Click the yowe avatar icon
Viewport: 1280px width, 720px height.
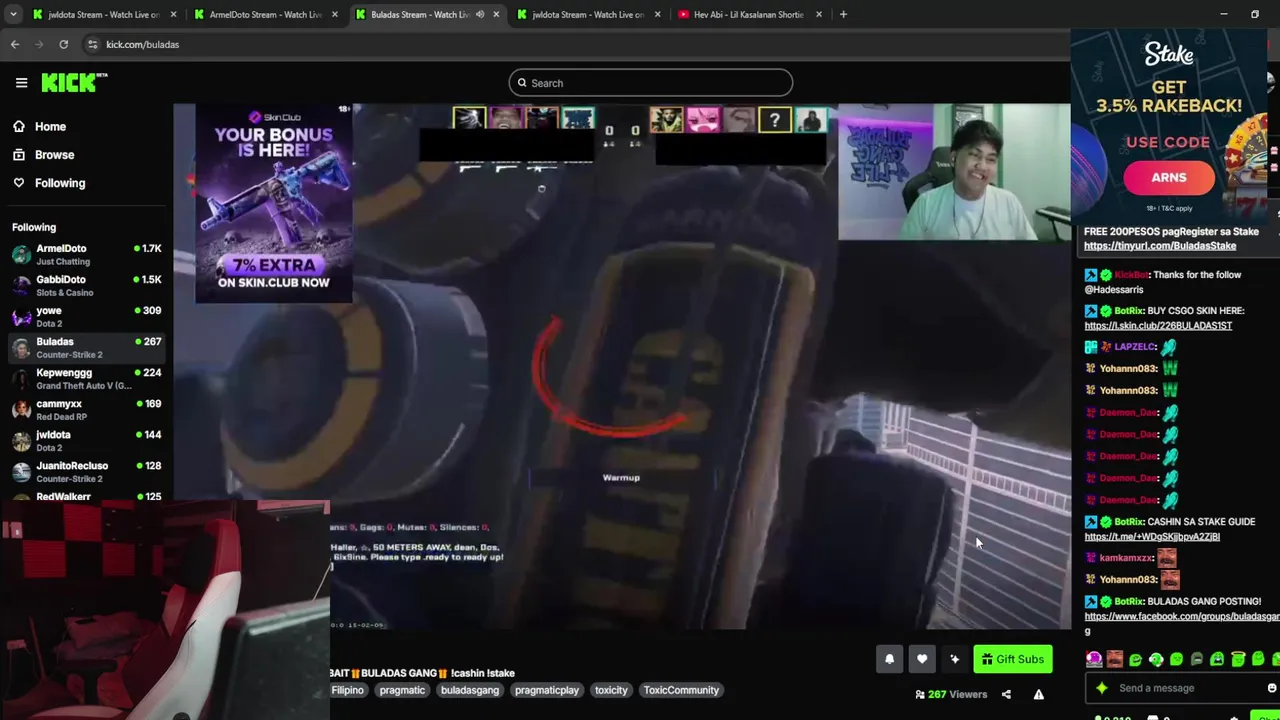(21, 316)
